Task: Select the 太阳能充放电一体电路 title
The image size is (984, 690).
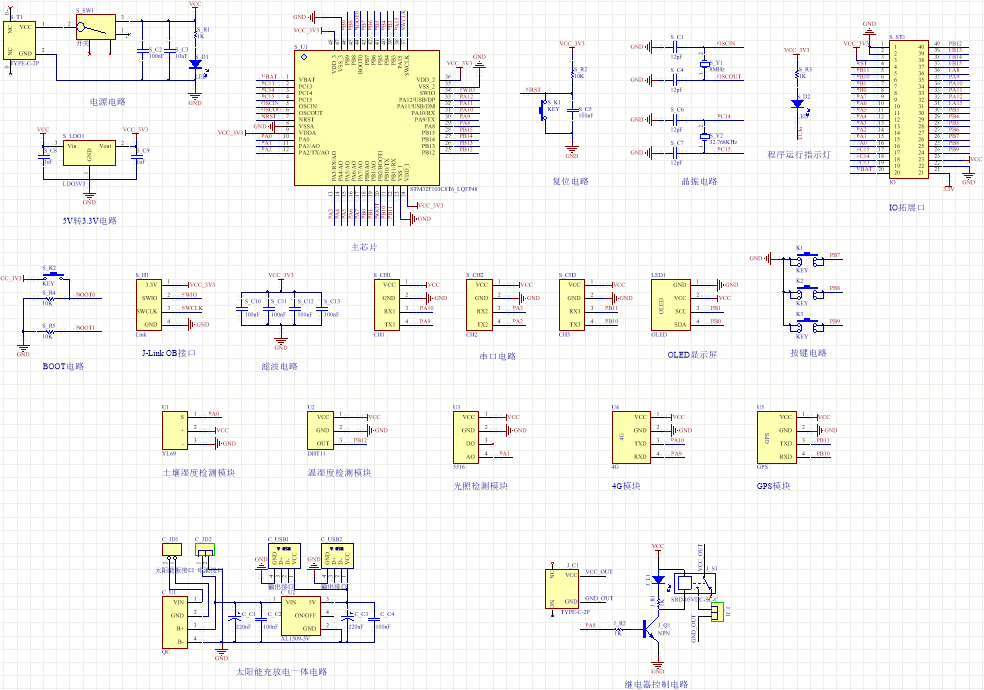Action: 281,672
